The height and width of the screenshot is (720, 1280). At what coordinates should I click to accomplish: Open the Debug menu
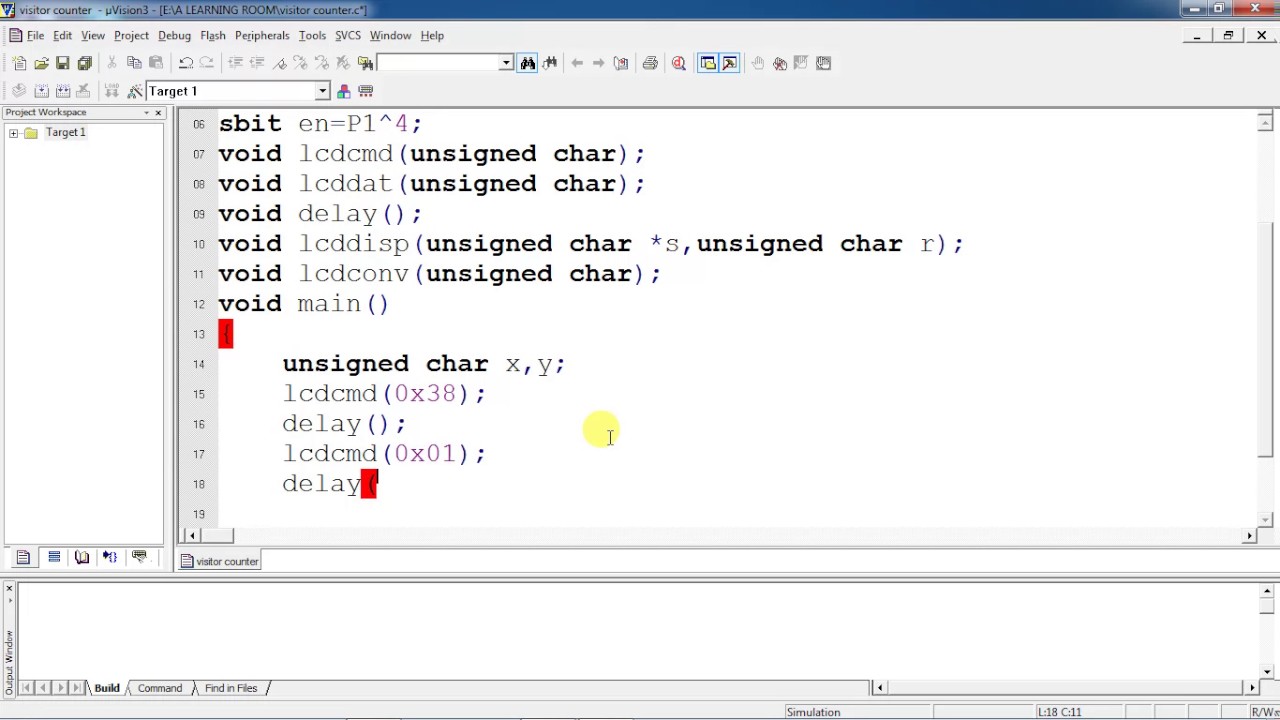click(174, 35)
